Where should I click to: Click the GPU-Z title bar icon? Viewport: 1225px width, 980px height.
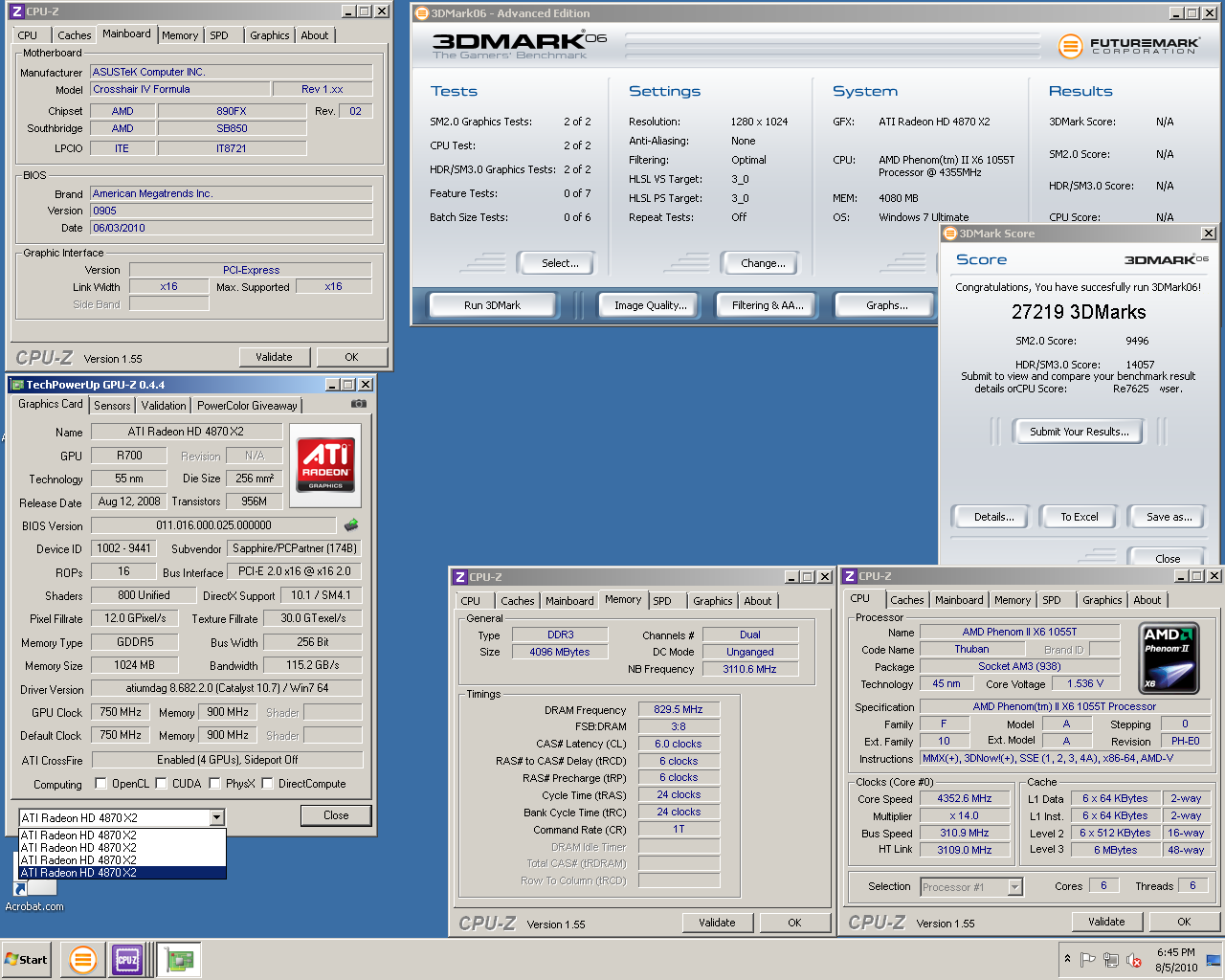click(16, 385)
